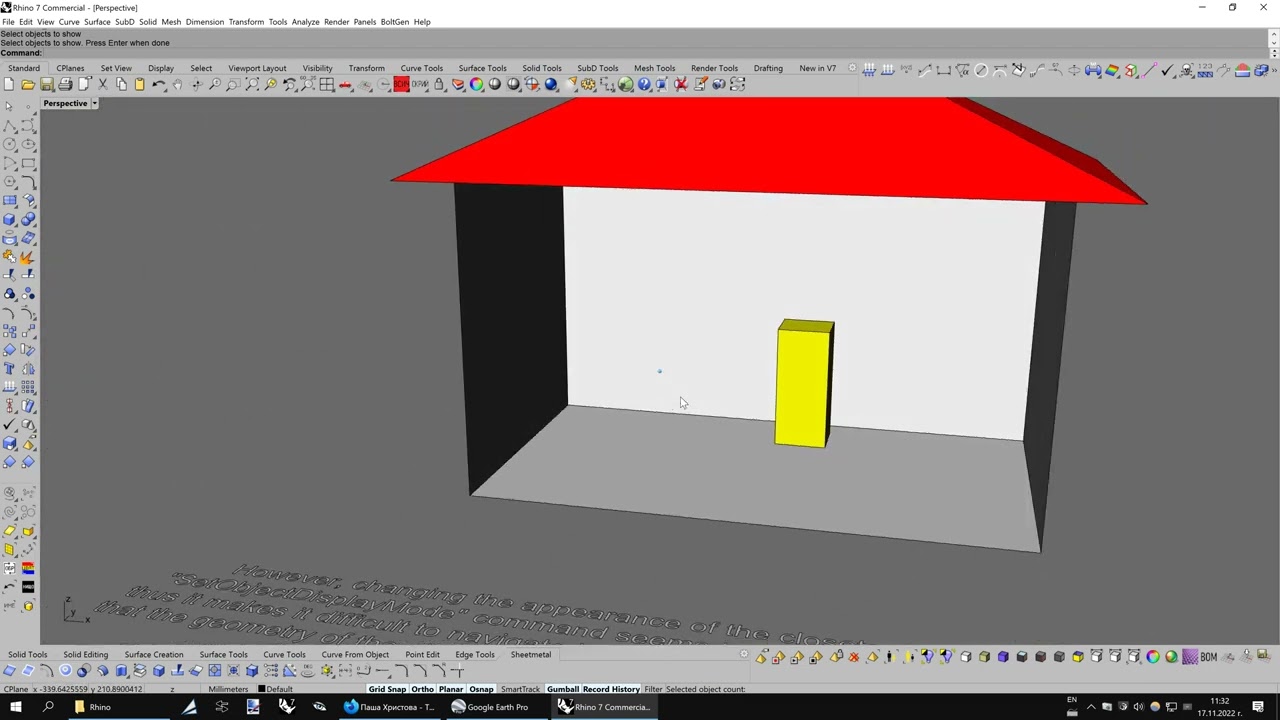1280x720 pixels.
Task: Click the Undo arrow icon
Action: [159, 85]
